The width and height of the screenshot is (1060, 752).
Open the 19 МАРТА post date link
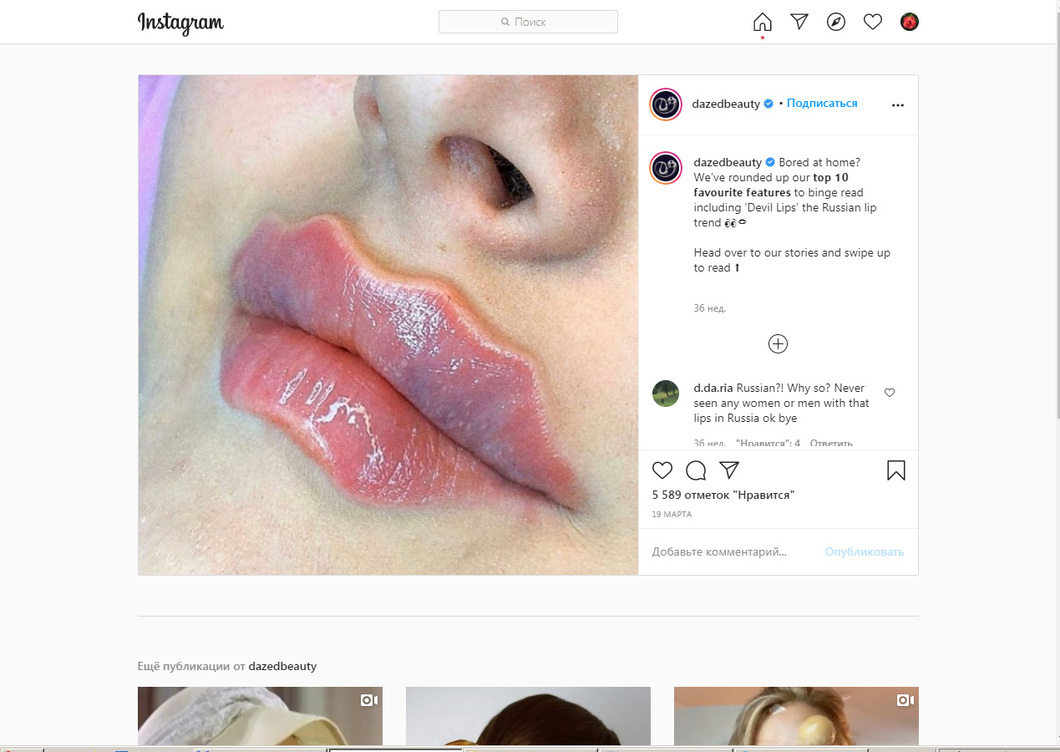[x=671, y=515]
